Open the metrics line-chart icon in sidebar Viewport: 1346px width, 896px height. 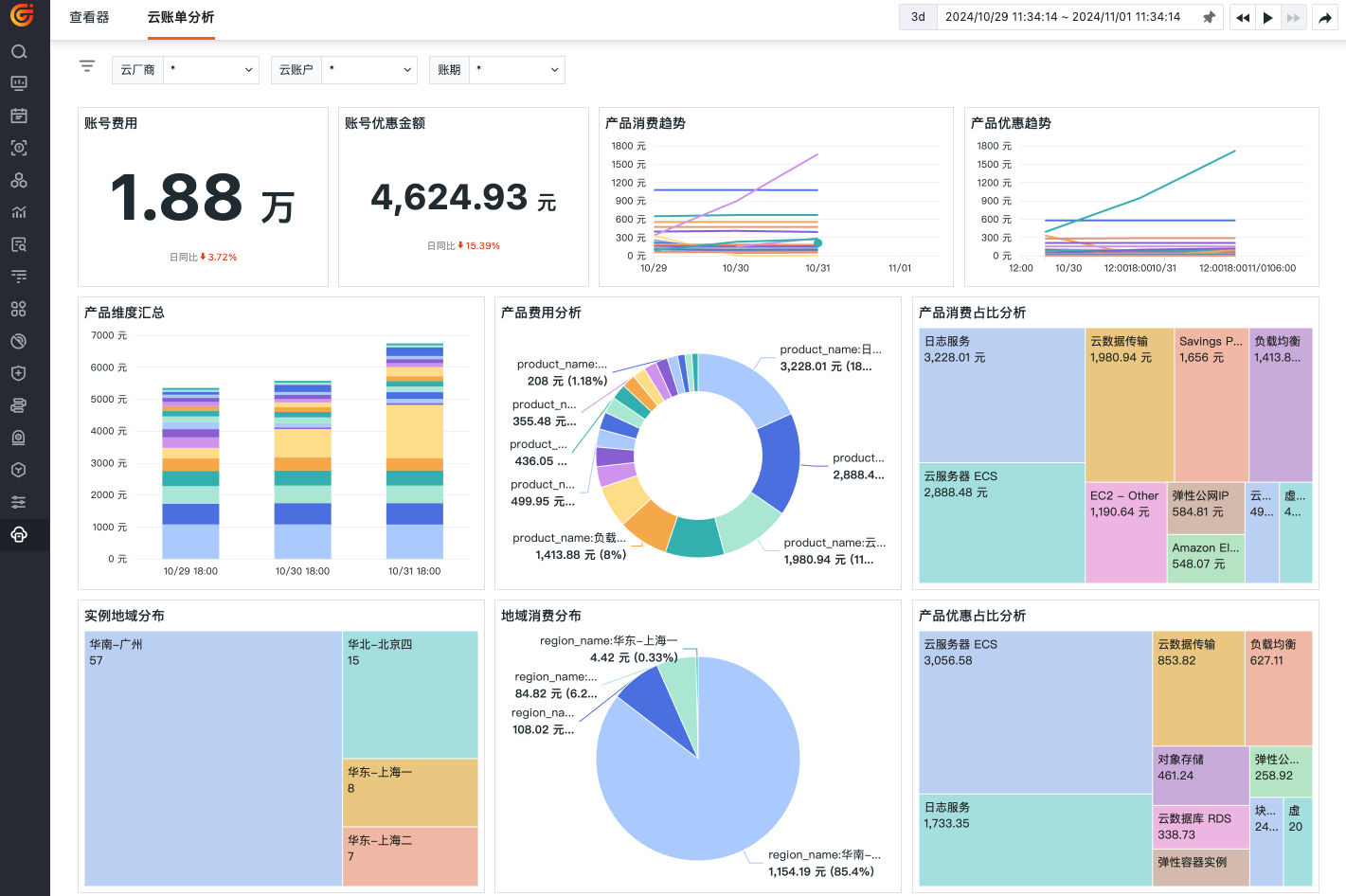[19, 212]
